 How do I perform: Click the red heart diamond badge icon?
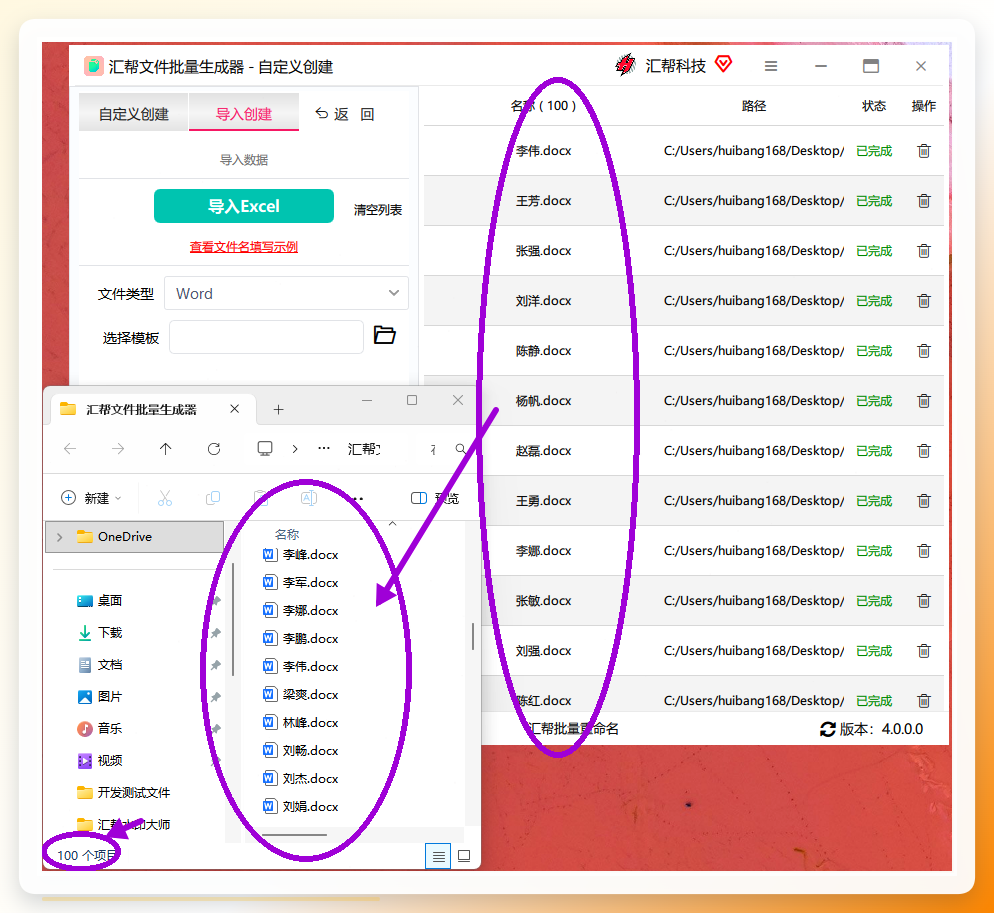tap(723, 64)
